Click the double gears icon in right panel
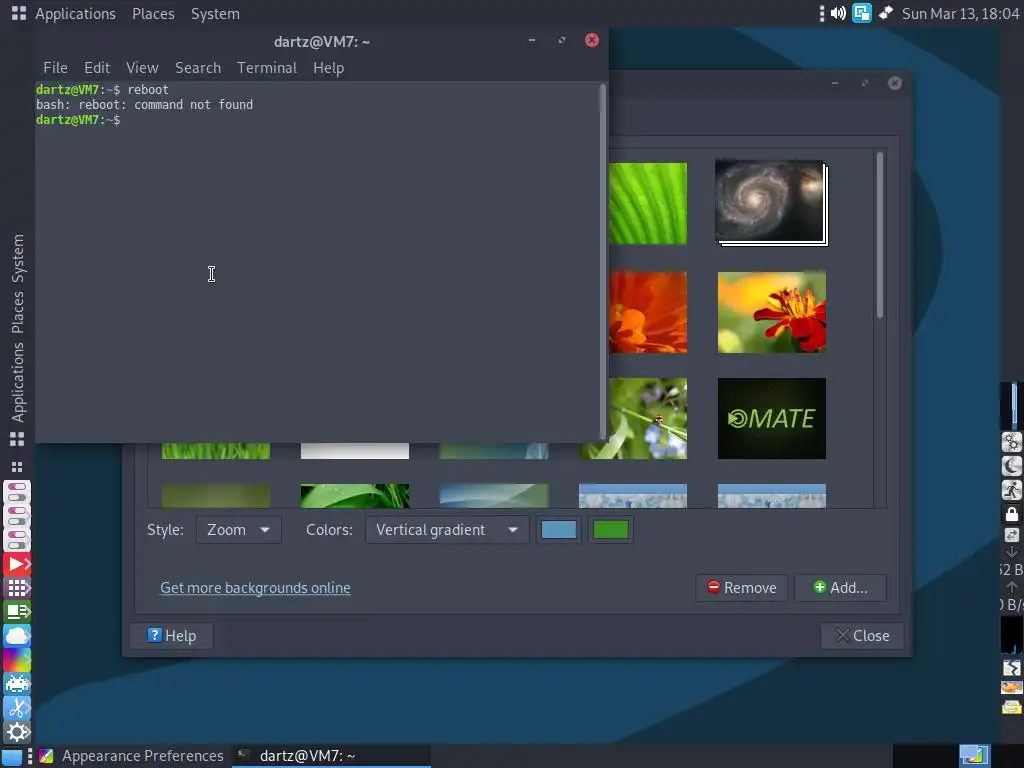Image resolution: width=1024 pixels, height=768 pixels. (1011, 442)
